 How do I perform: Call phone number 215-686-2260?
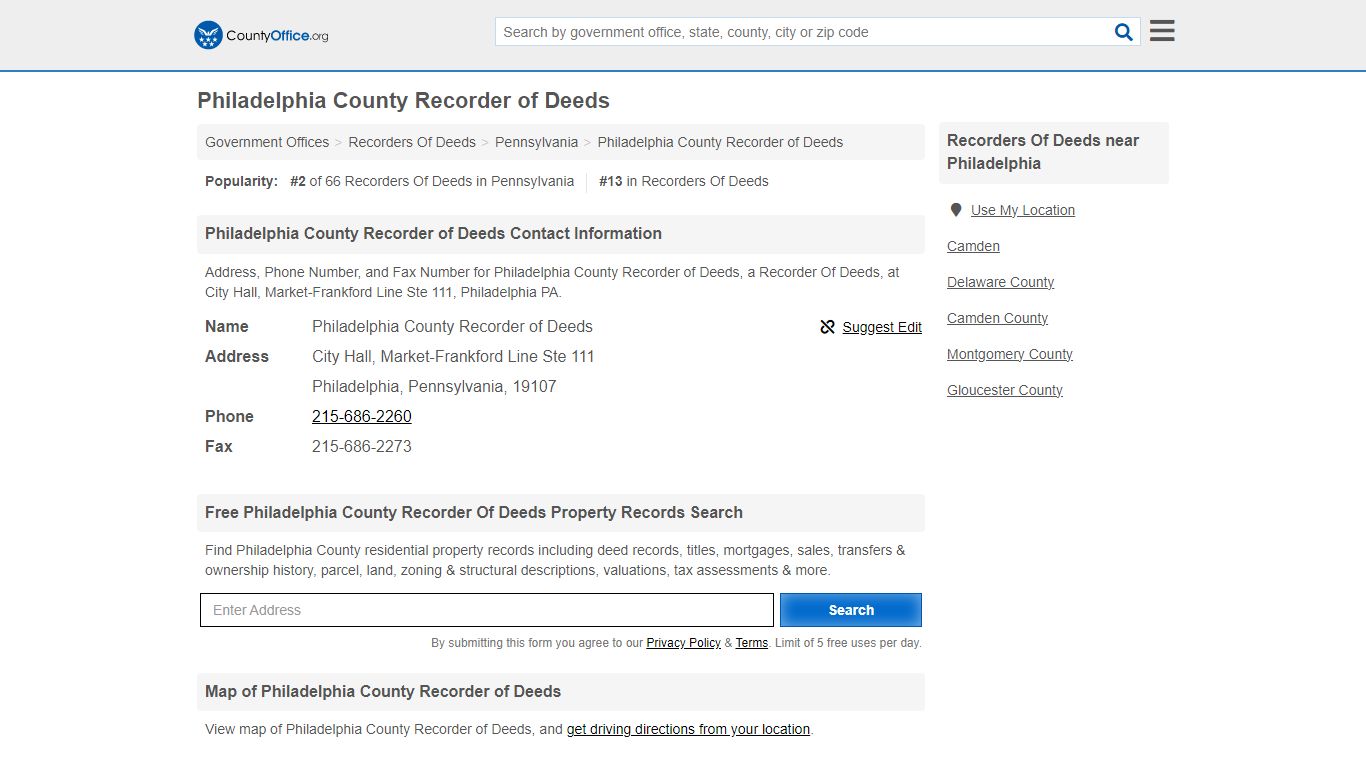[362, 416]
